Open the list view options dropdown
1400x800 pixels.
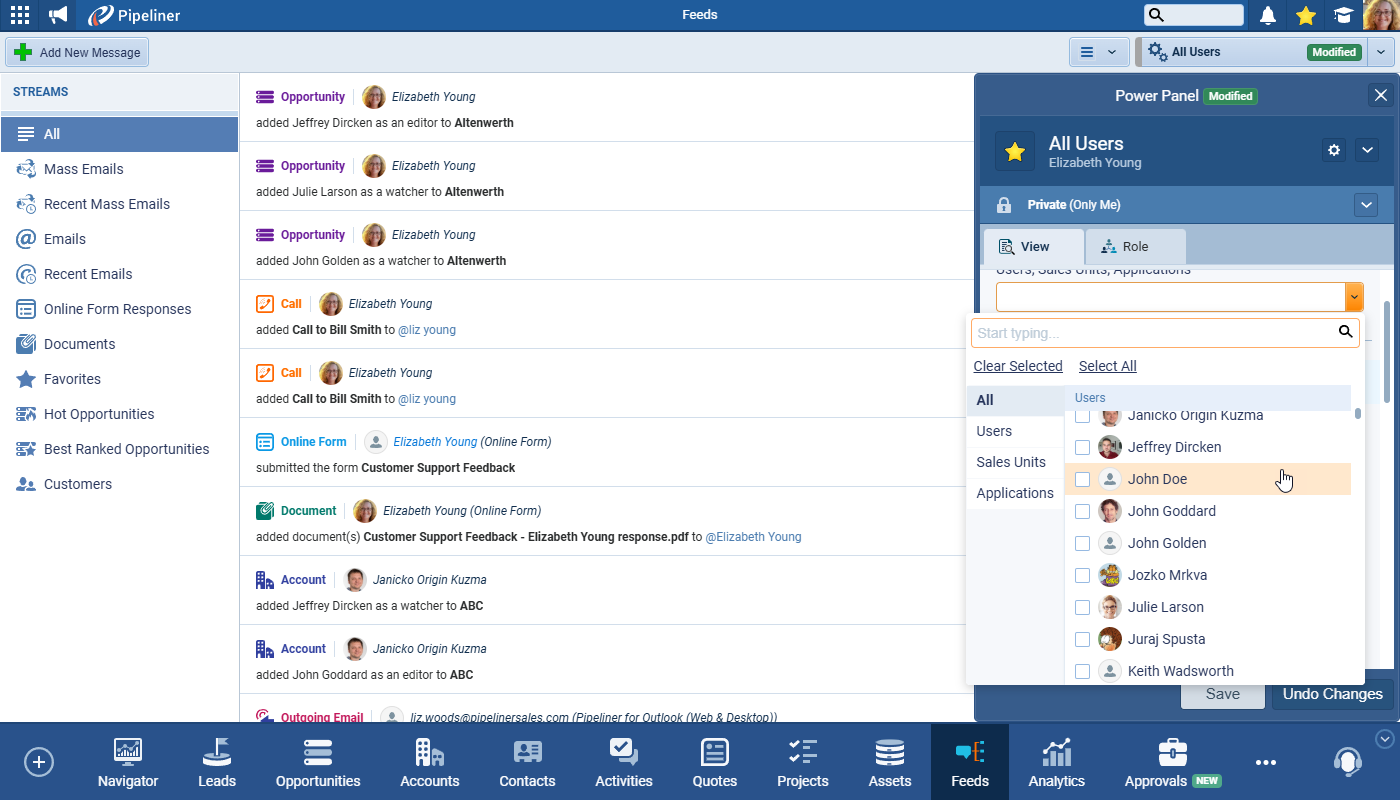pos(1098,52)
